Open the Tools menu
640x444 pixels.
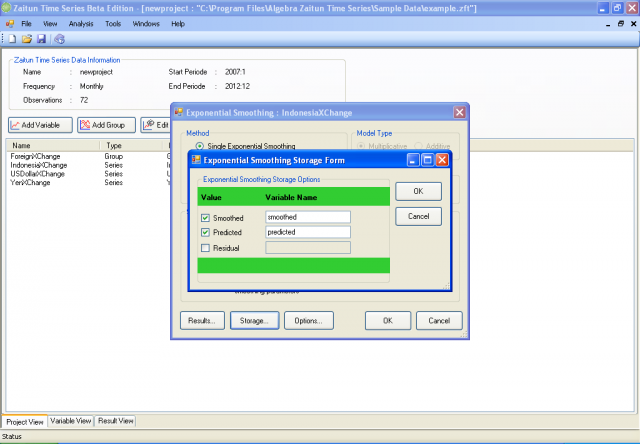(113, 22)
